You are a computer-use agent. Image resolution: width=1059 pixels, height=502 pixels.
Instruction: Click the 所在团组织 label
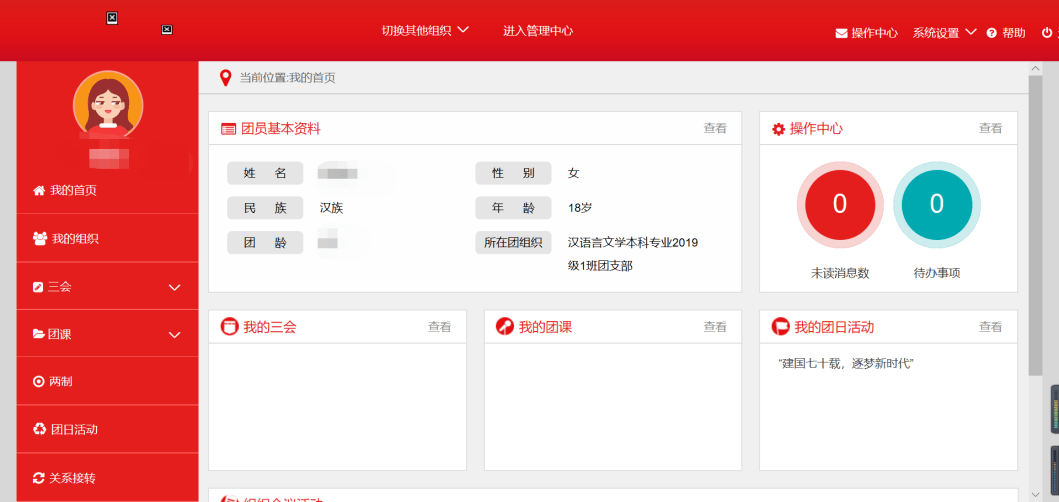coord(513,243)
